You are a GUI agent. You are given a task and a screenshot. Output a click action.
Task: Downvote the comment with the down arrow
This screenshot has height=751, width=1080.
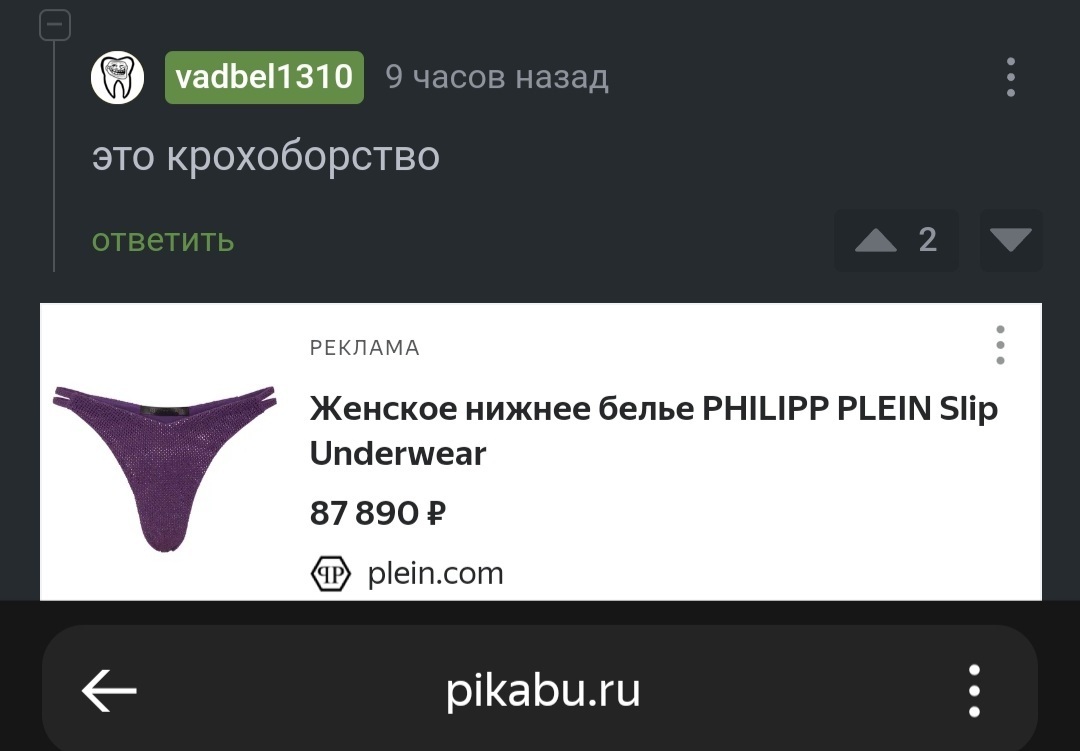[1010, 240]
